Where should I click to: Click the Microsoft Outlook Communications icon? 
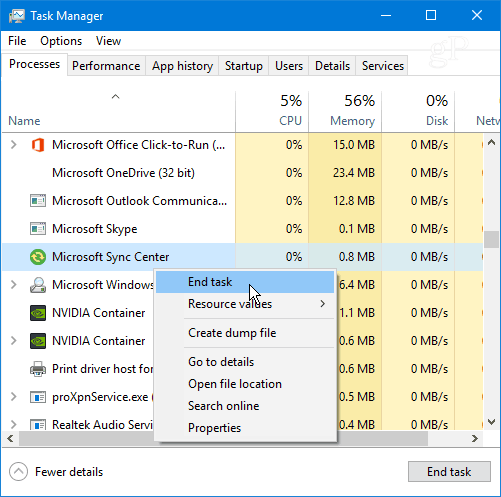click(38, 201)
